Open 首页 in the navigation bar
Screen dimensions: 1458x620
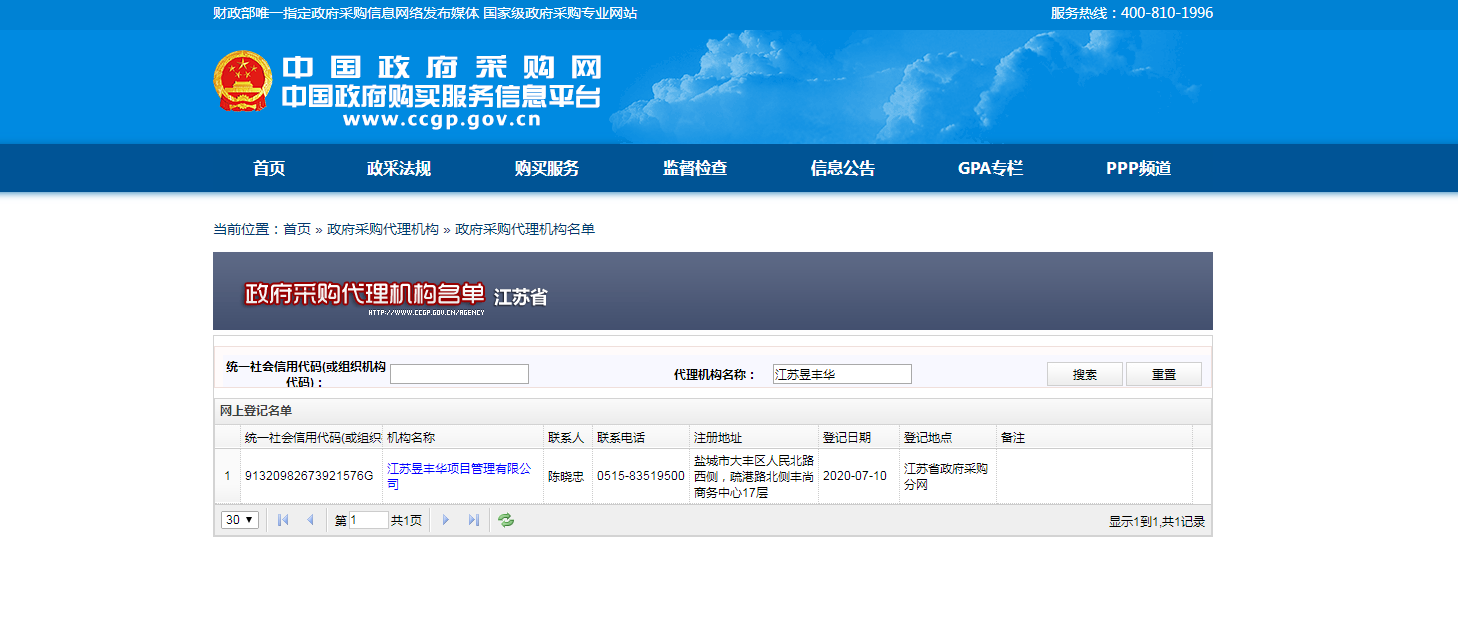click(269, 168)
